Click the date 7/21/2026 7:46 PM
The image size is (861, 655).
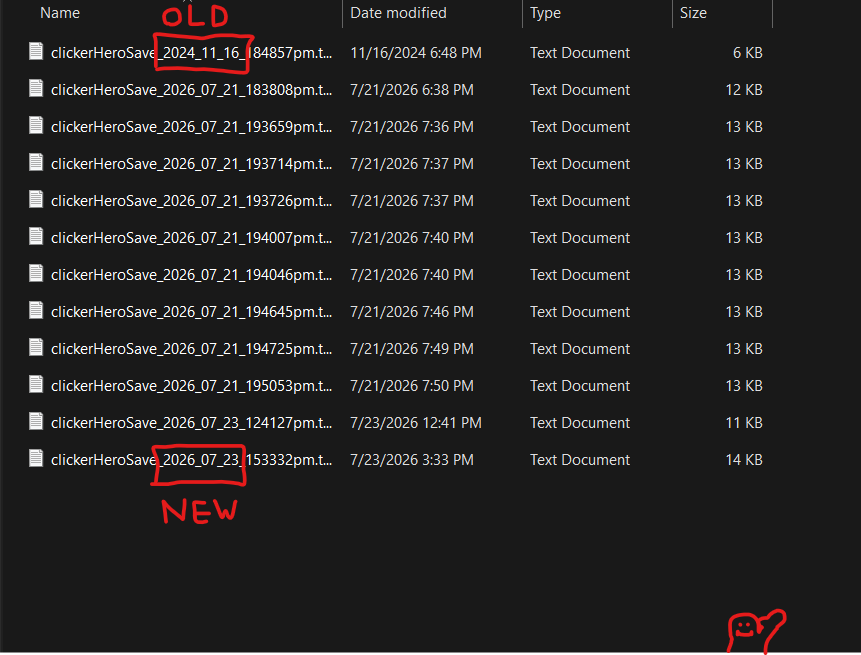(x=412, y=312)
